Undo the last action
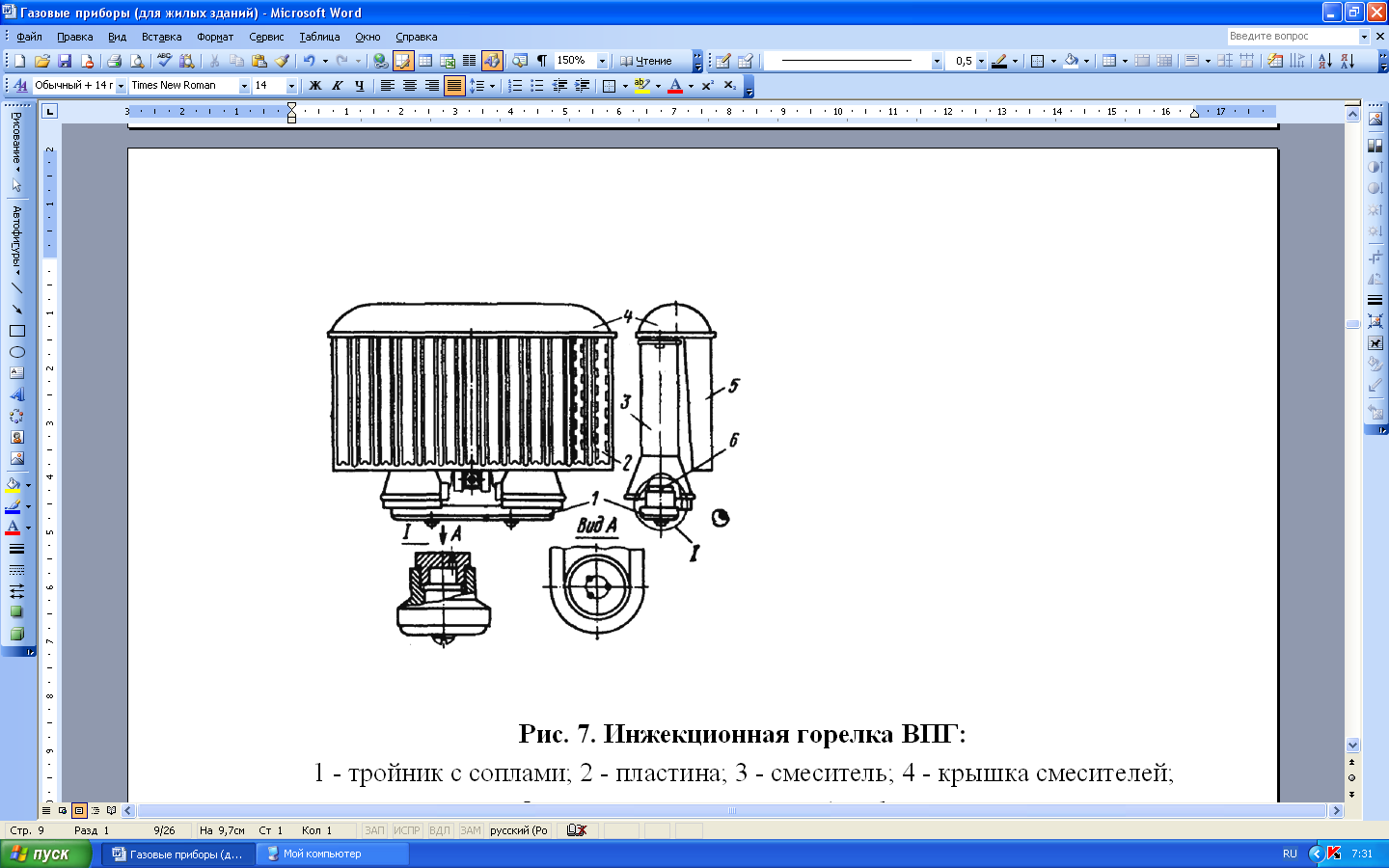Viewport: 1389px width, 868px height. (x=309, y=61)
